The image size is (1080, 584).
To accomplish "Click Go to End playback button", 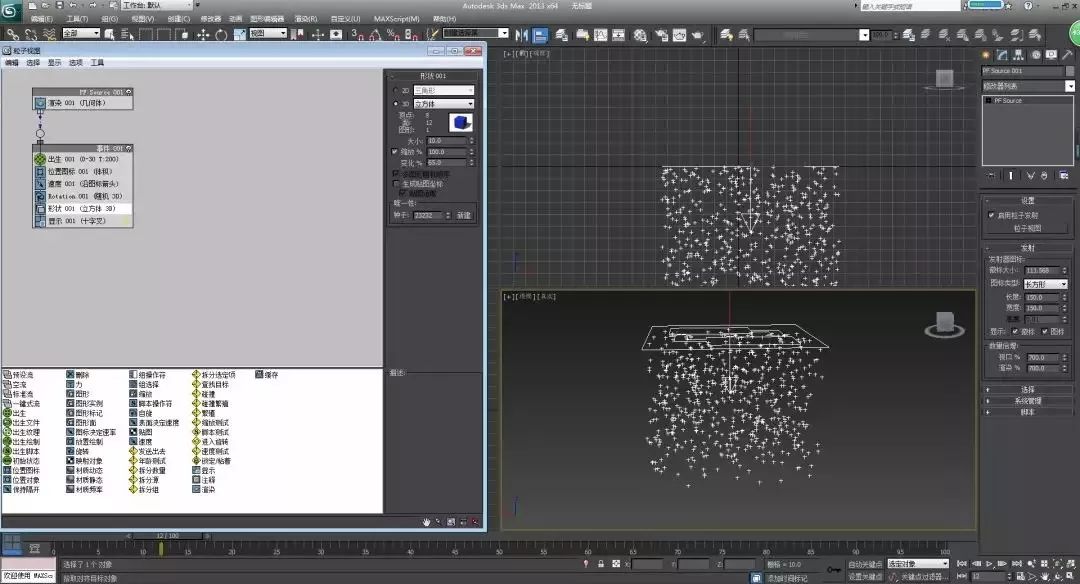I will (1017, 564).
